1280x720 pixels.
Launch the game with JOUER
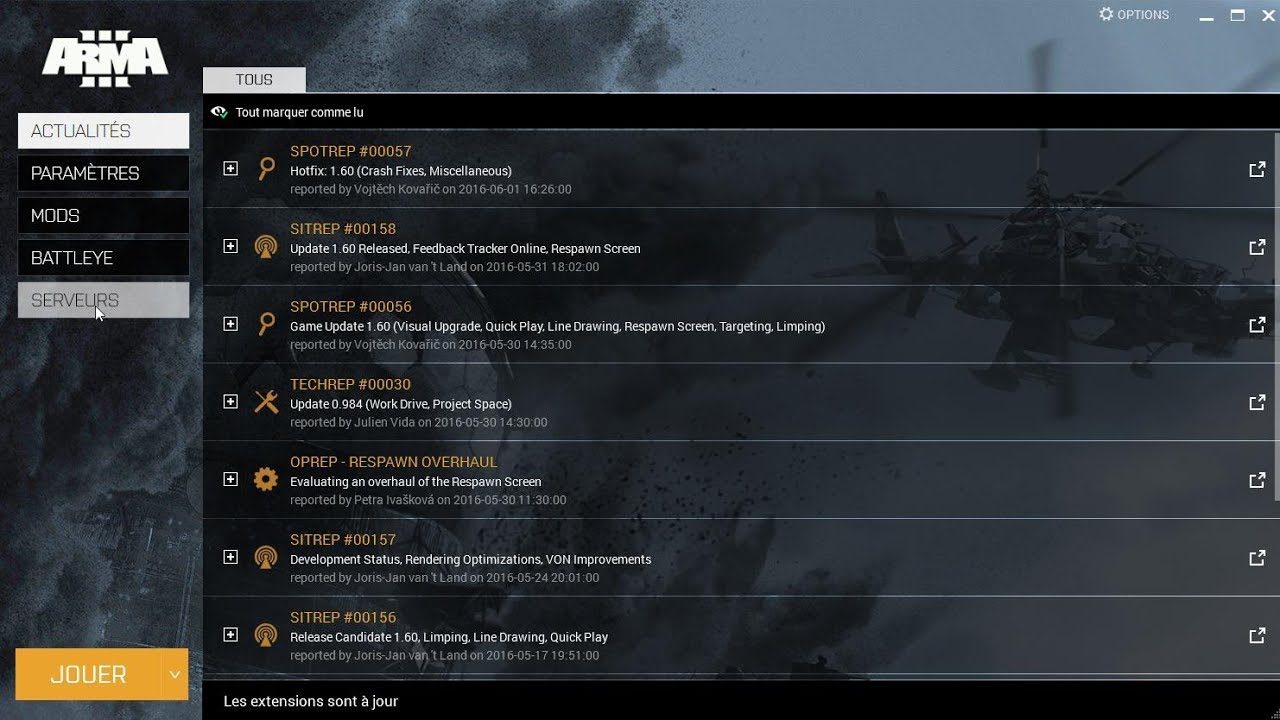[88, 674]
